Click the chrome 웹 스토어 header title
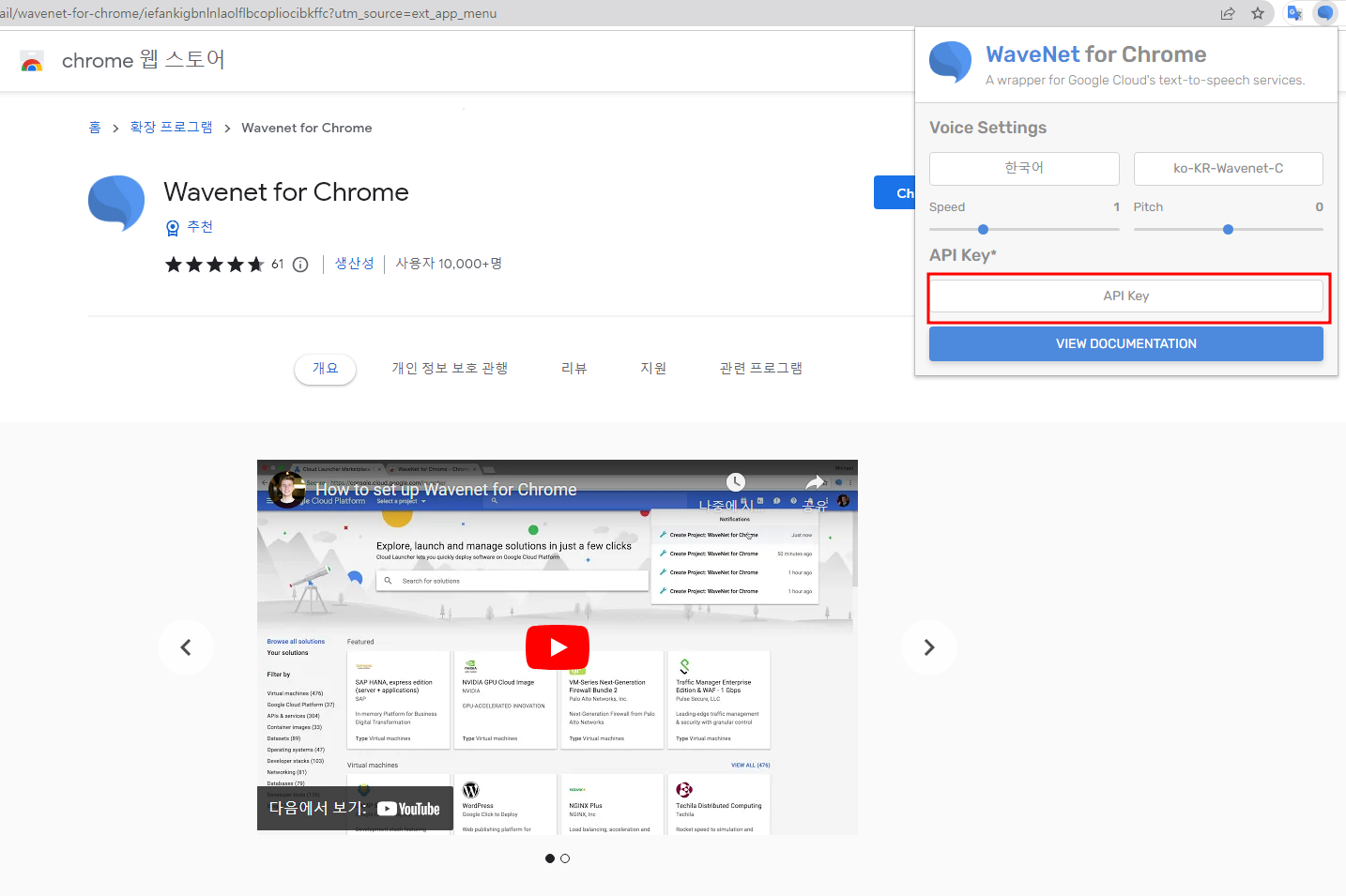 click(144, 60)
